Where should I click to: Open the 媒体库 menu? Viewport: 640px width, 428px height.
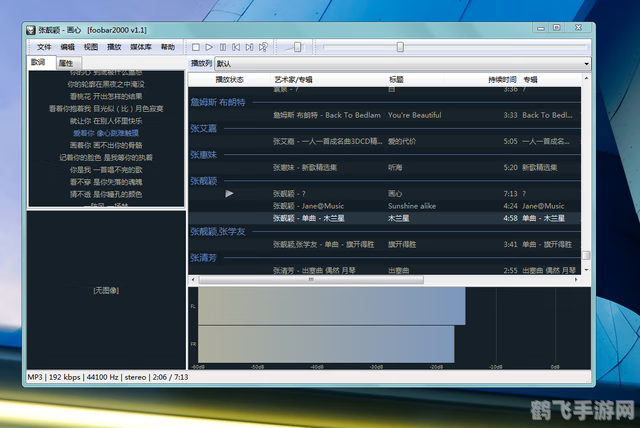click(141, 47)
